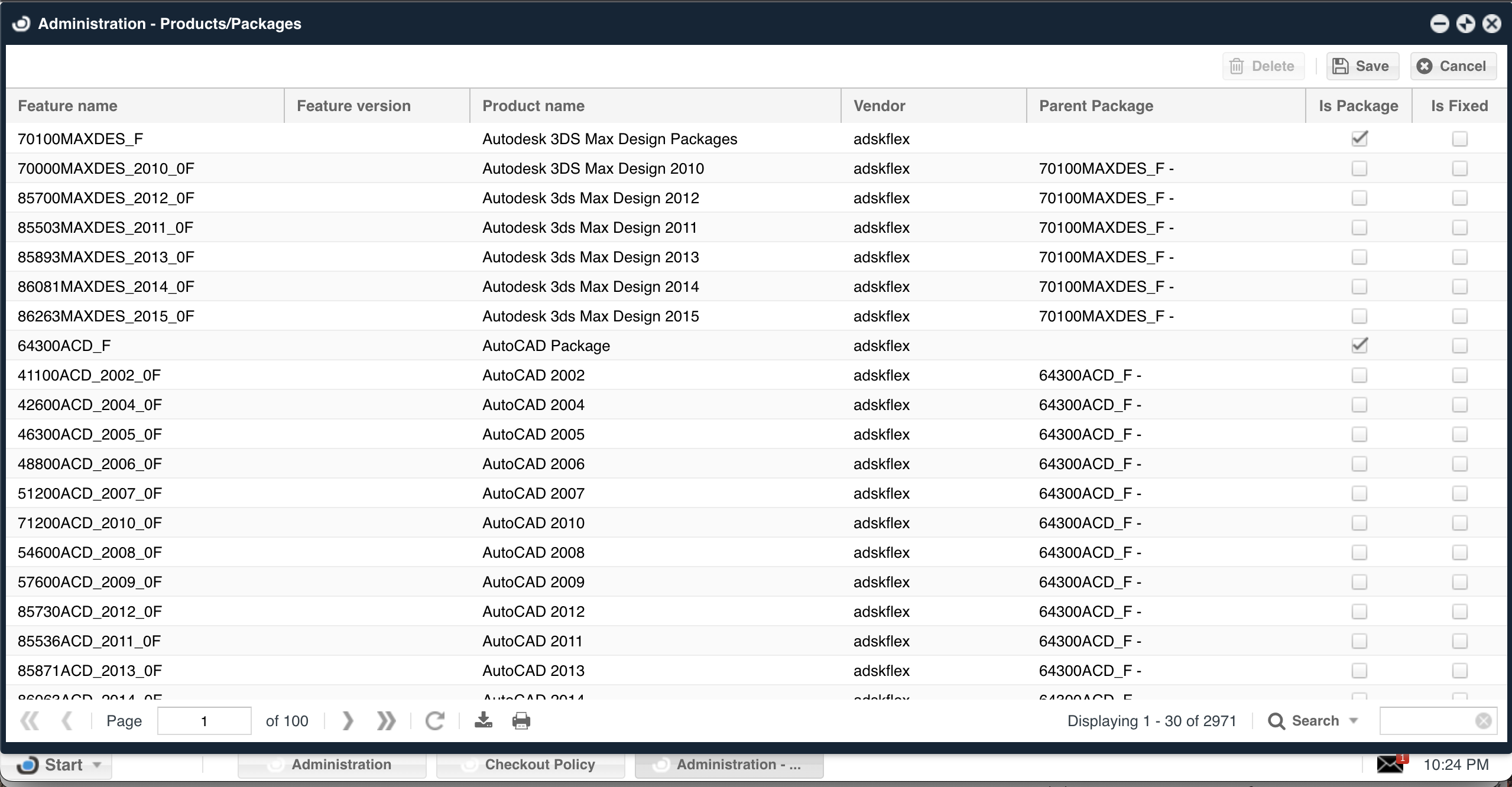This screenshot has height=787, width=1512.
Task: Click the page number input field
Action: tap(204, 721)
